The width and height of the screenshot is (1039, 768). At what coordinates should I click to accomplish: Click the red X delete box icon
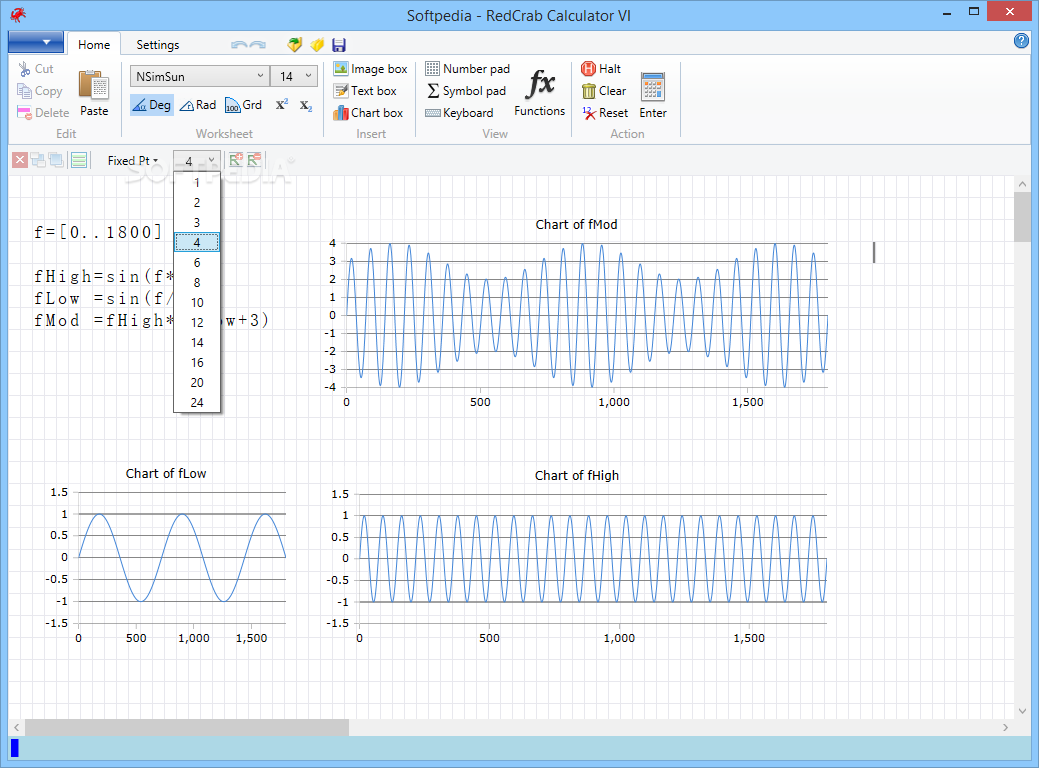20,160
